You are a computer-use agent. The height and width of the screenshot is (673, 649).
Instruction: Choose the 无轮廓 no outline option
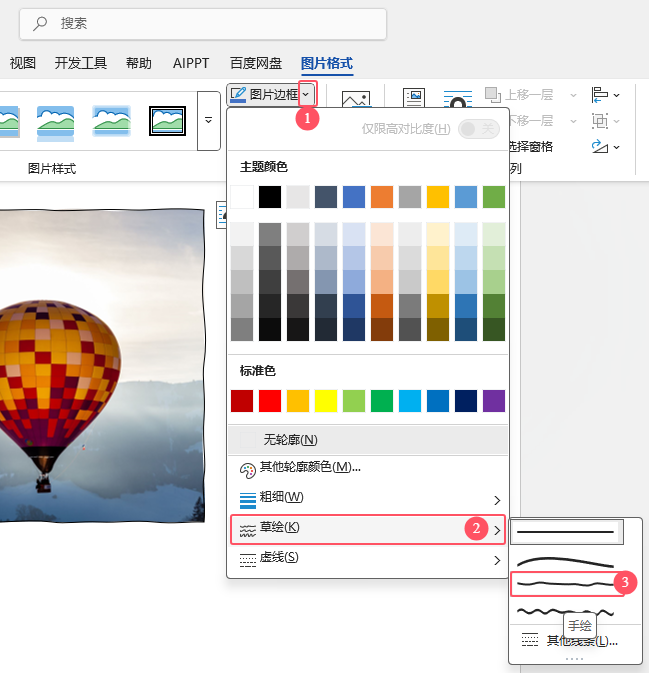368,440
